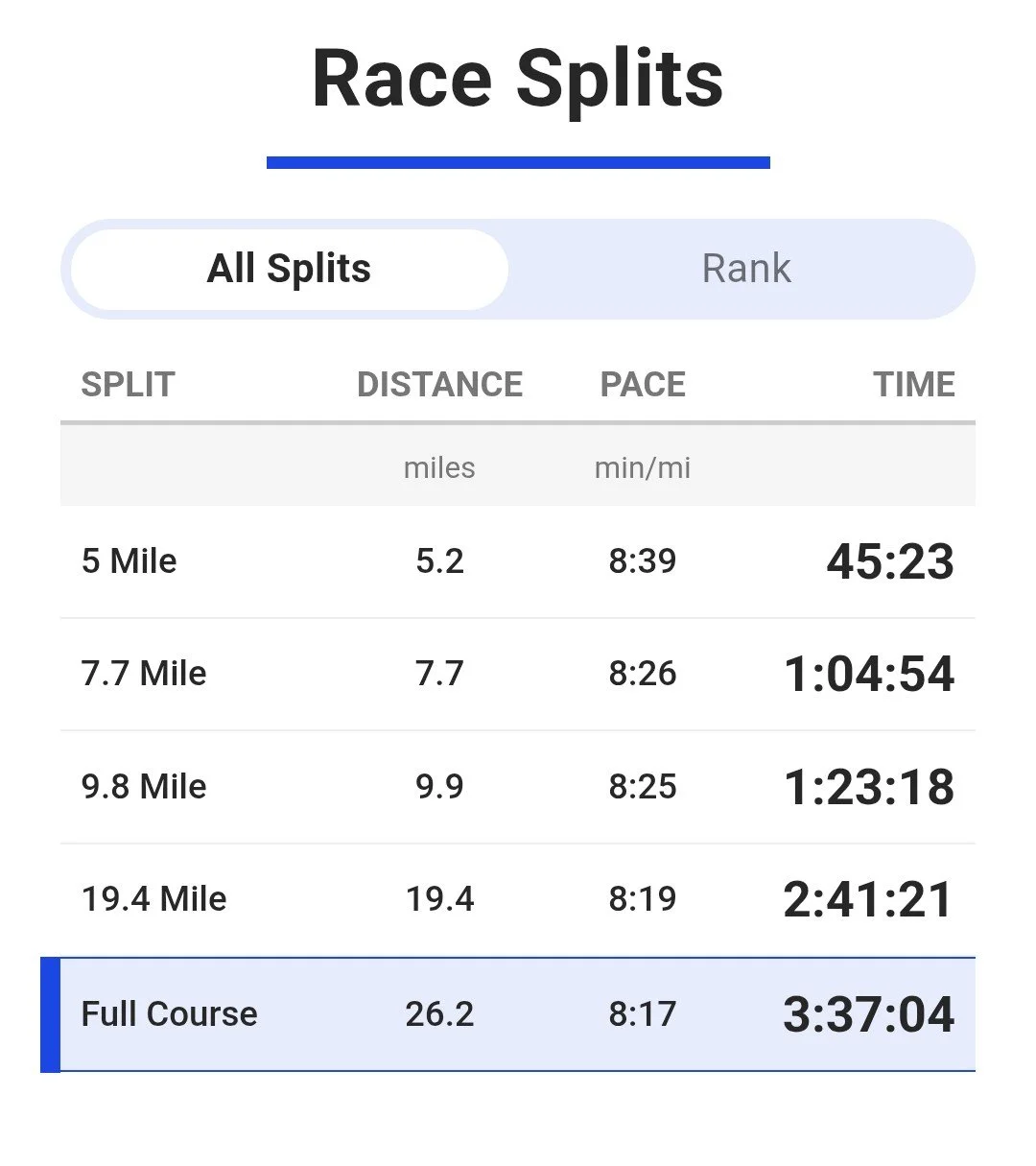Click the TIME column header
Screen dimensions: 1036x1166
914,385
